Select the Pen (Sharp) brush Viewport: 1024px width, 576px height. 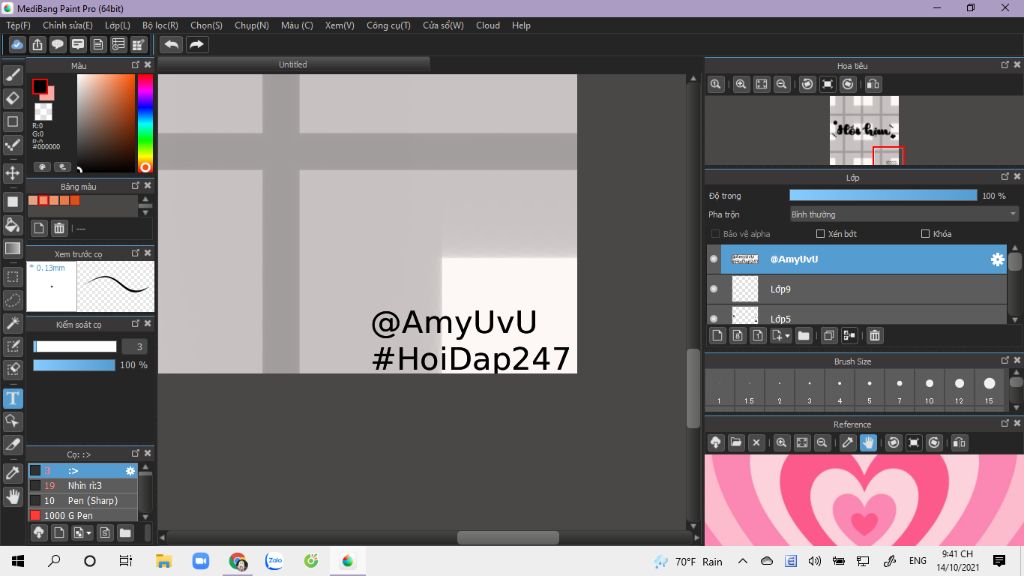[x=83, y=500]
